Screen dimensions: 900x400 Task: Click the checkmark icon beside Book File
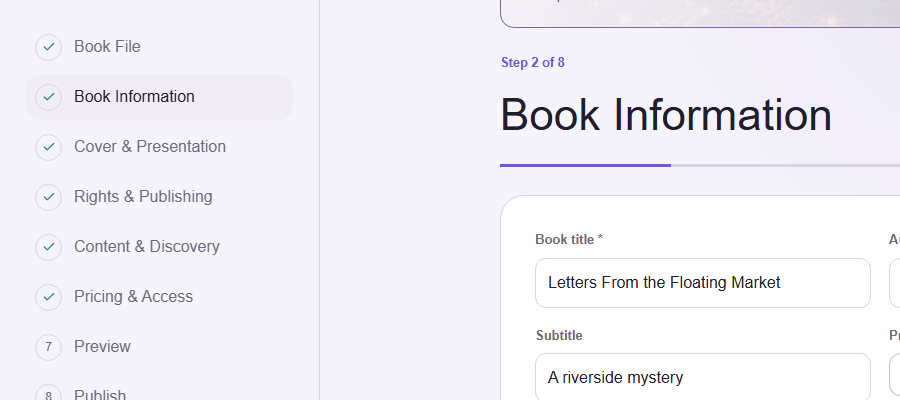tap(48, 47)
